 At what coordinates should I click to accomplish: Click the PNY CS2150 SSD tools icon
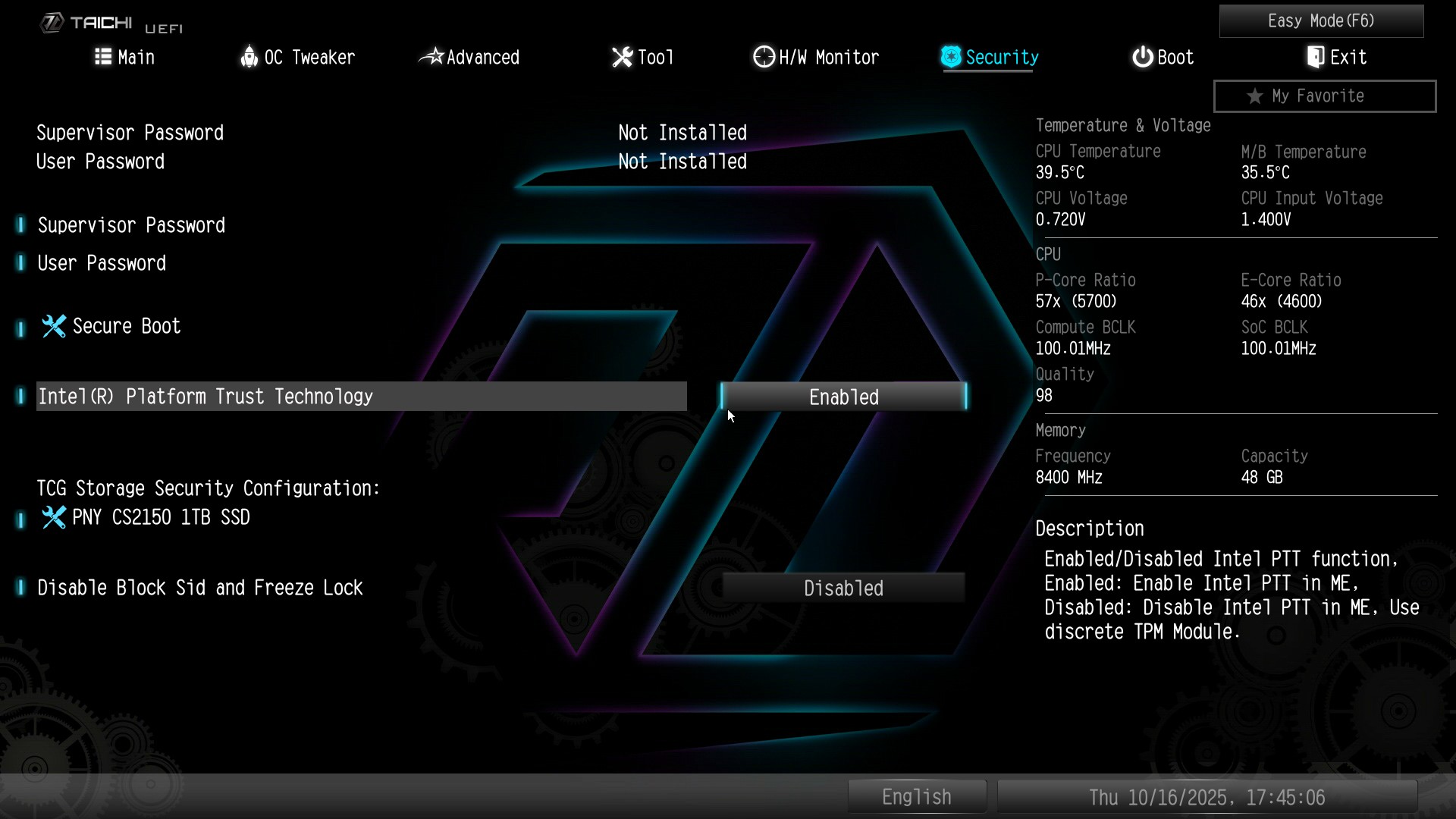(54, 518)
